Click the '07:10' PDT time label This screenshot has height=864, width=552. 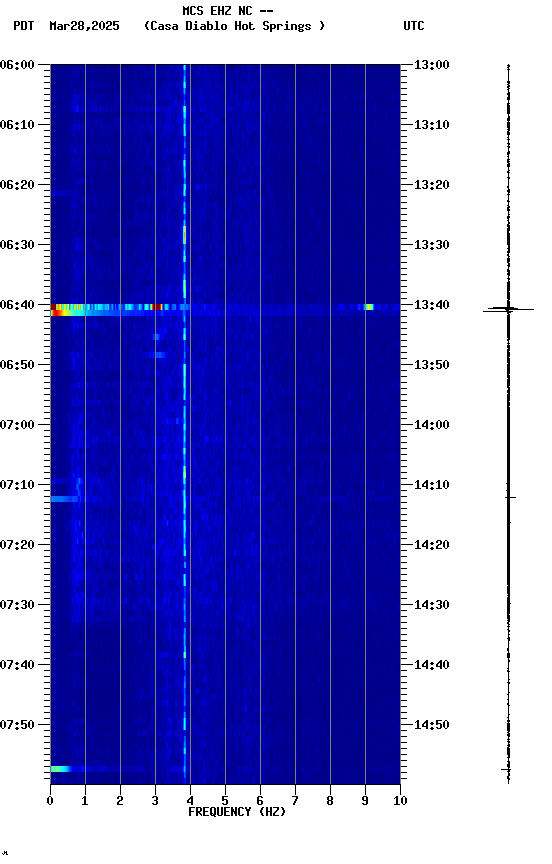tap(17, 485)
